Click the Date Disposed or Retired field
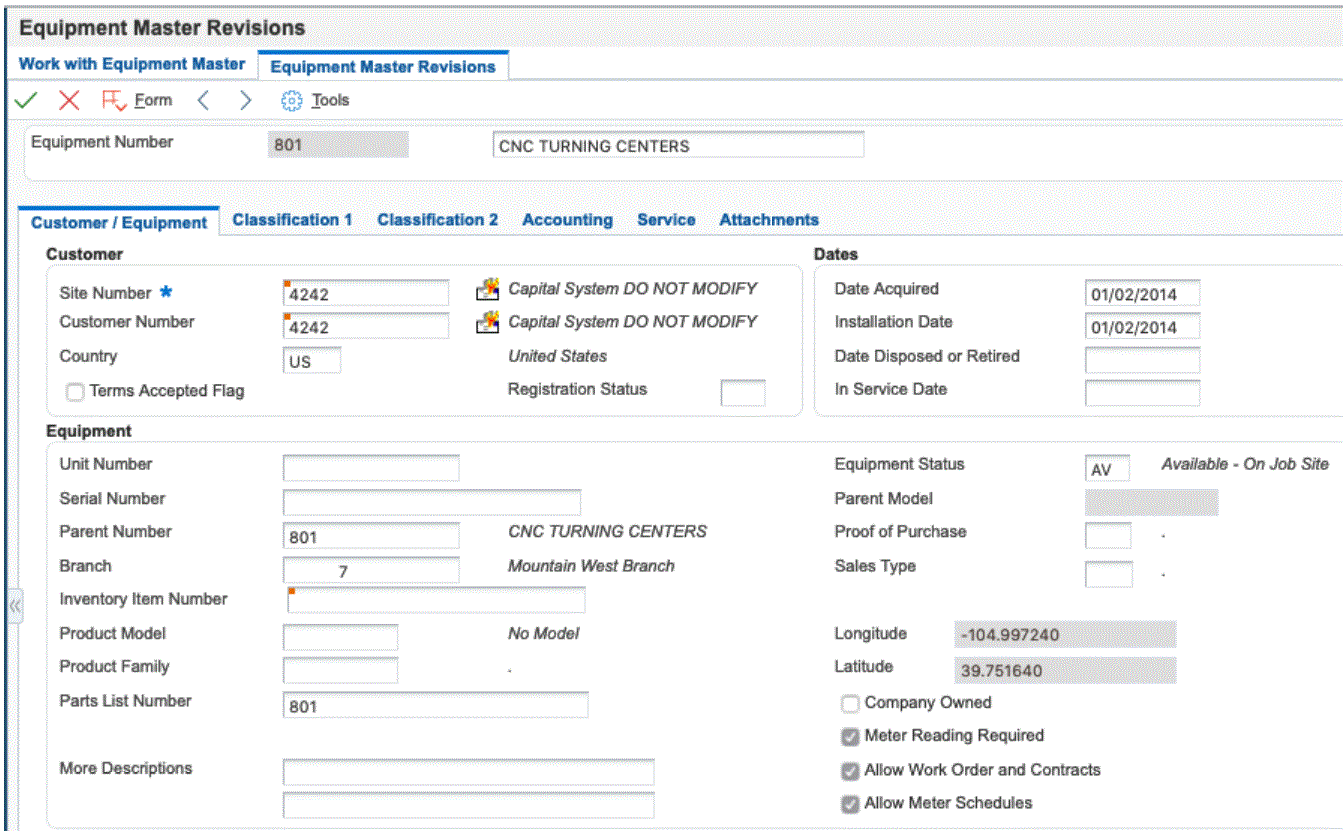The width and height of the screenshot is (1343, 831). [1141, 360]
